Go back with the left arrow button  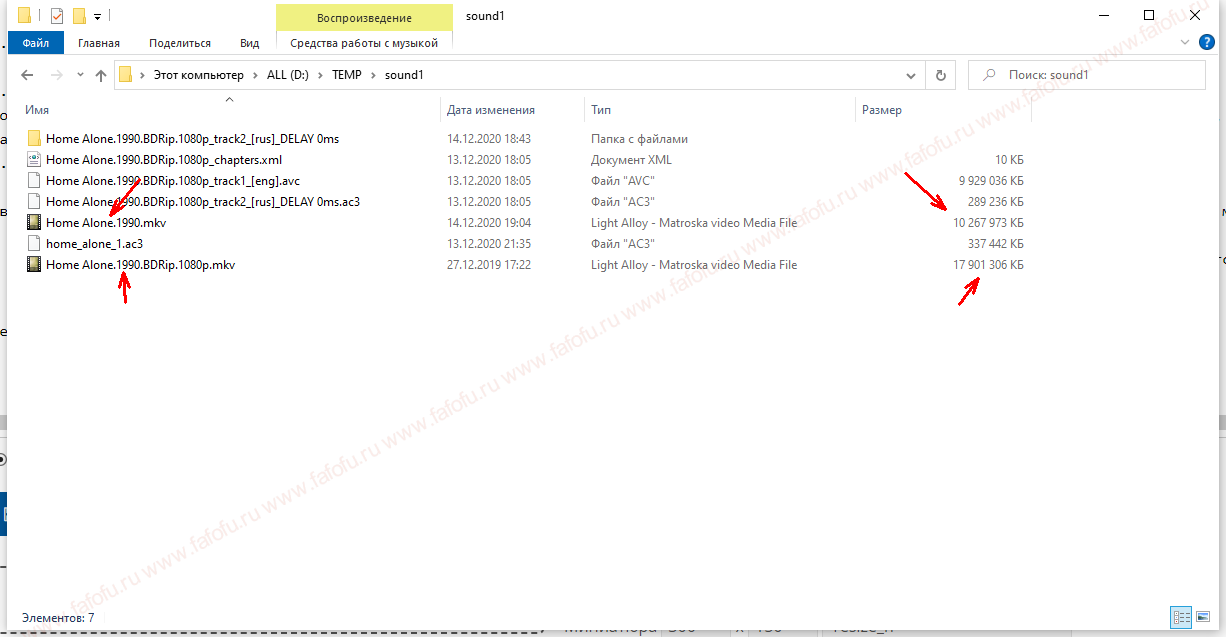(28, 75)
